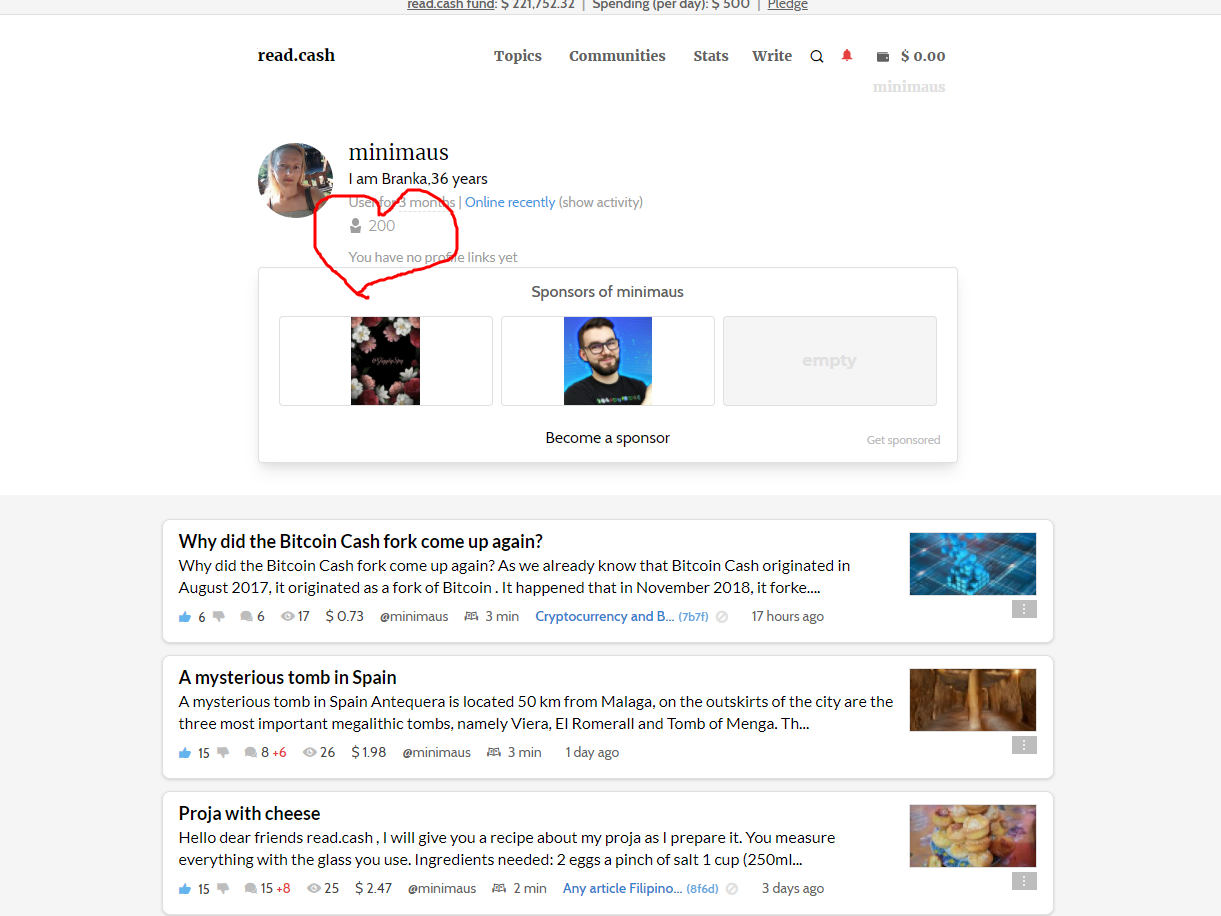Click the faded minimaus username under wallet
Screen dimensions: 1221x916
(909, 87)
